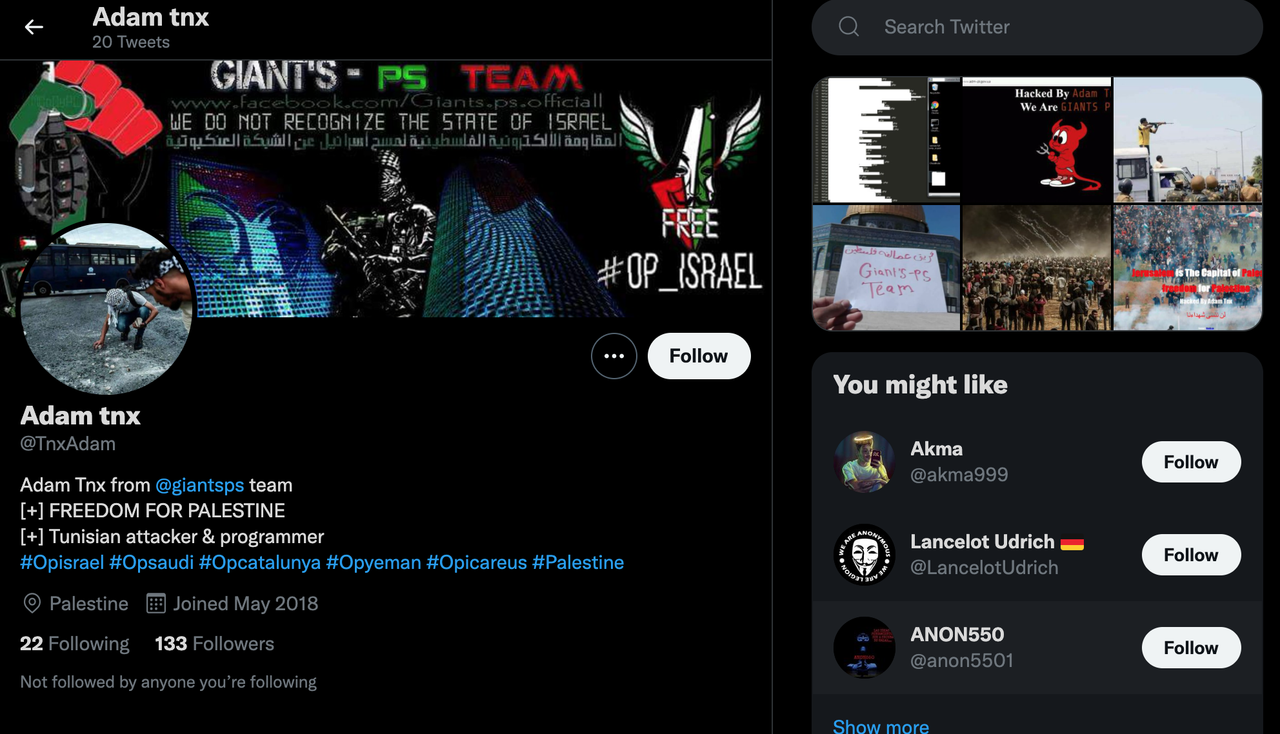Click the '[+] FREEDOM FOR PALESTINE' bio line
The width and height of the screenshot is (1280, 734).
point(153,511)
